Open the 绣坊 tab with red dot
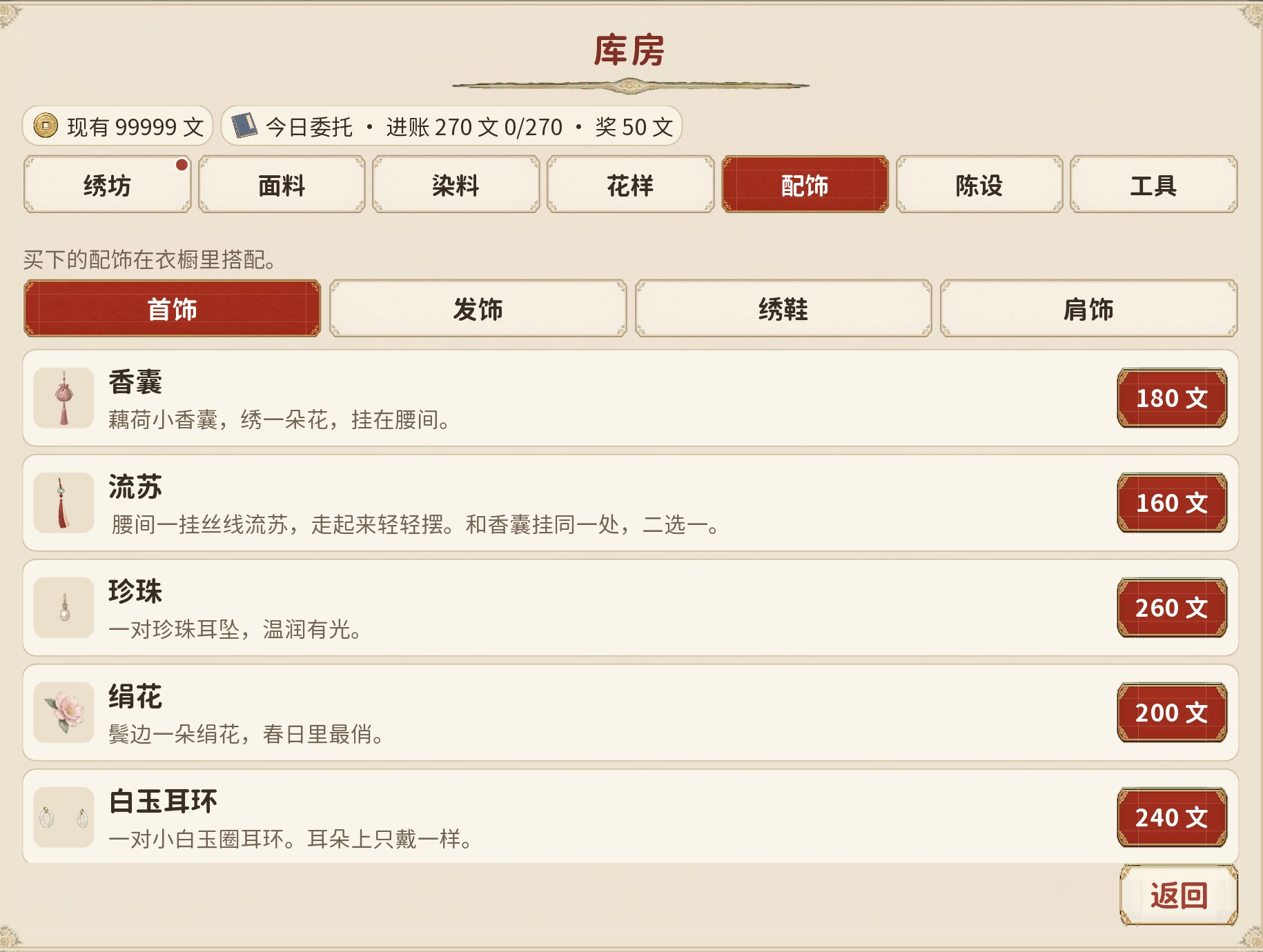This screenshot has width=1263, height=952. (107, 185)
